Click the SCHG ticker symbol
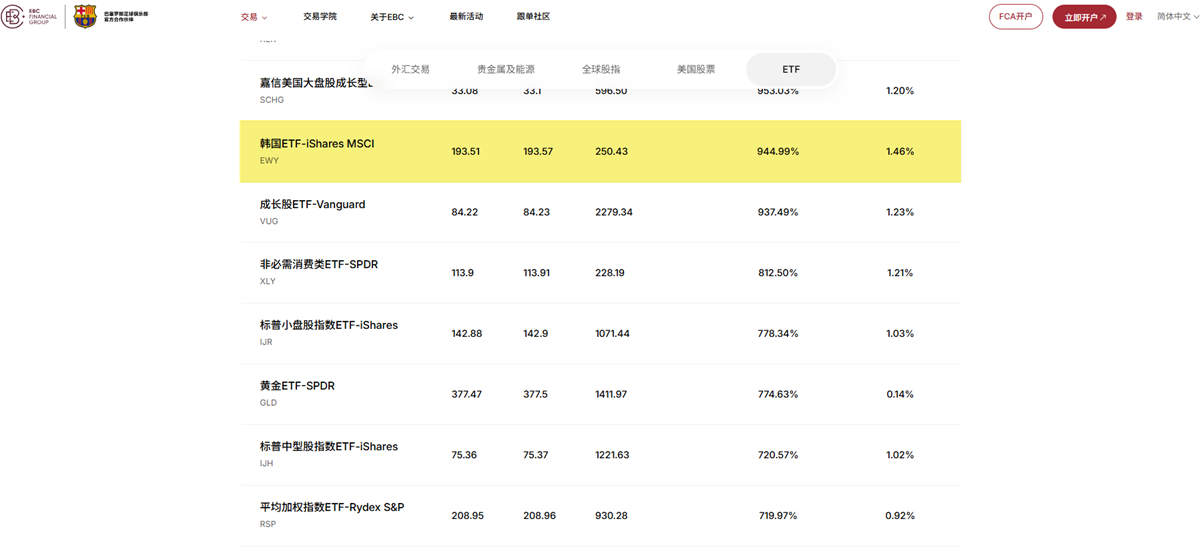1200x549 pixels. [272, 100]
